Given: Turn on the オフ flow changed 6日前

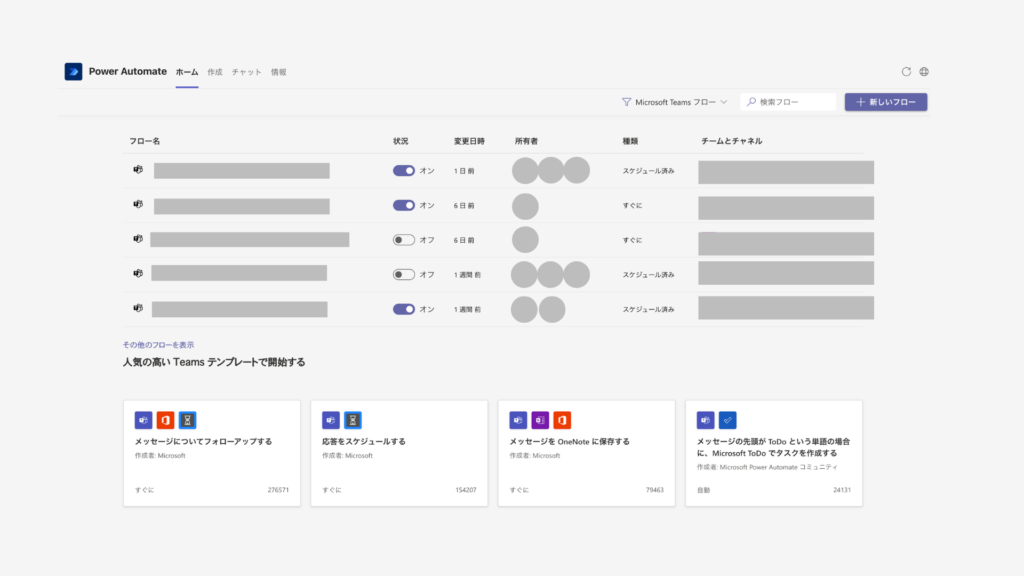Looking at the screenshot, I should coord(404,240).
